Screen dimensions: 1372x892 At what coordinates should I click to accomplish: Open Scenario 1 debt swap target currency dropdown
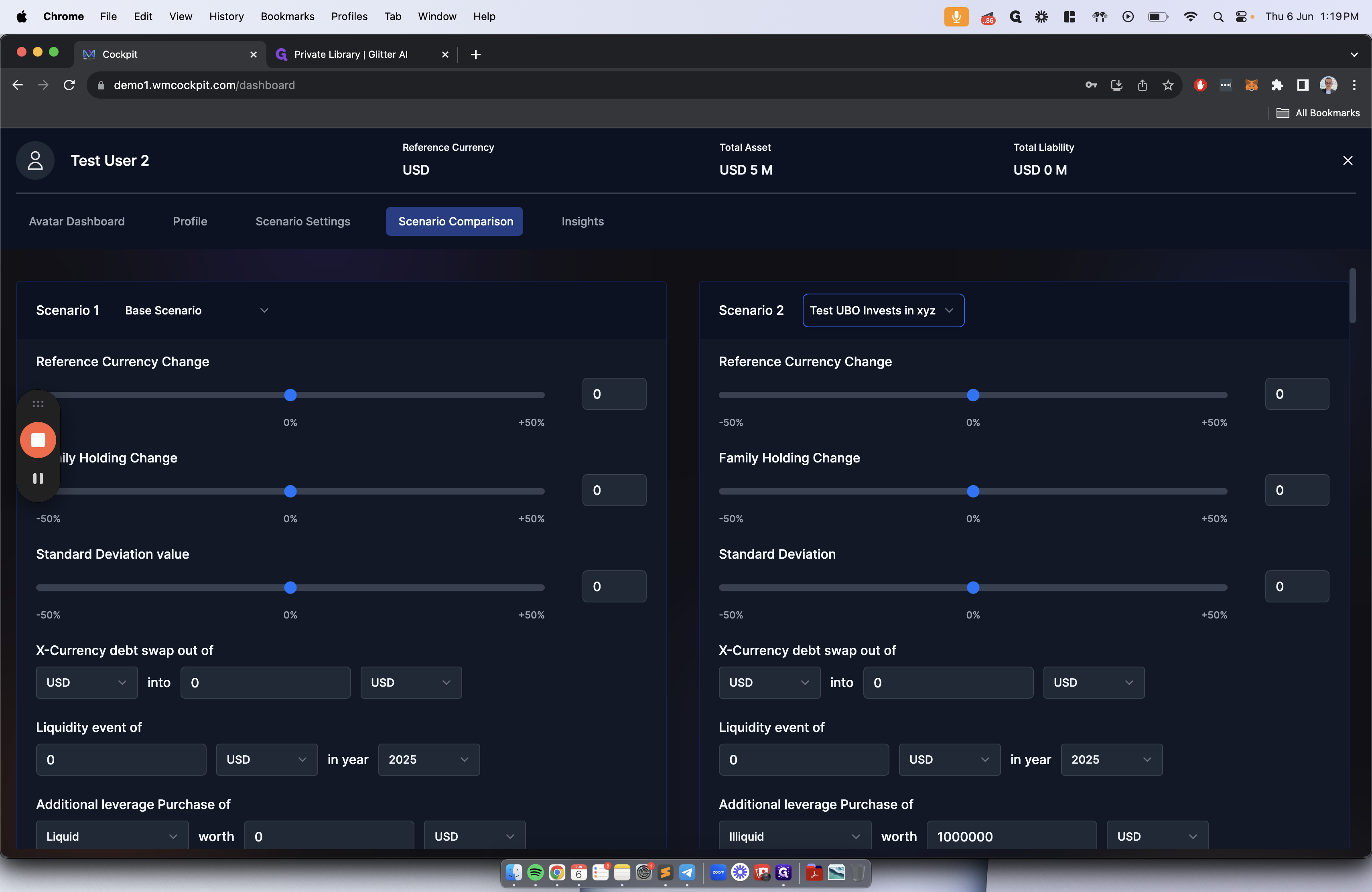tap(411, 682)
